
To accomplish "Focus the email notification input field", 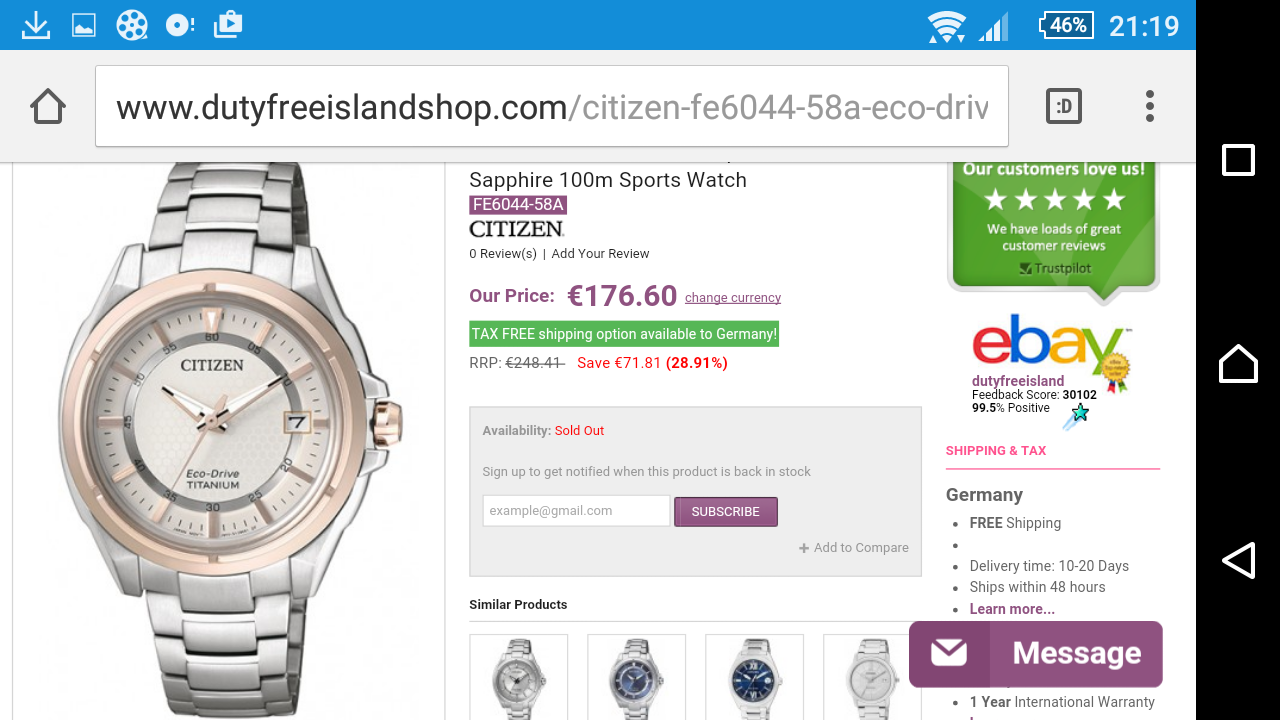I will [x=576, y=511].
